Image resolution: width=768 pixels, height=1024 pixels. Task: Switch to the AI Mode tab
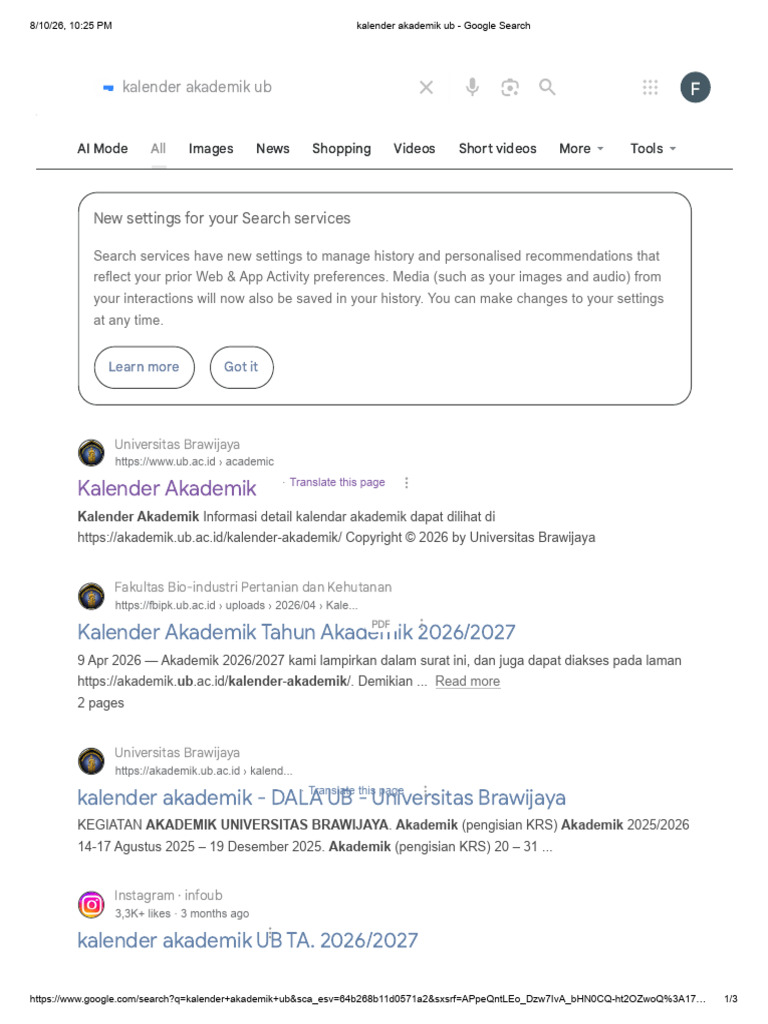[x=103, y=148]
